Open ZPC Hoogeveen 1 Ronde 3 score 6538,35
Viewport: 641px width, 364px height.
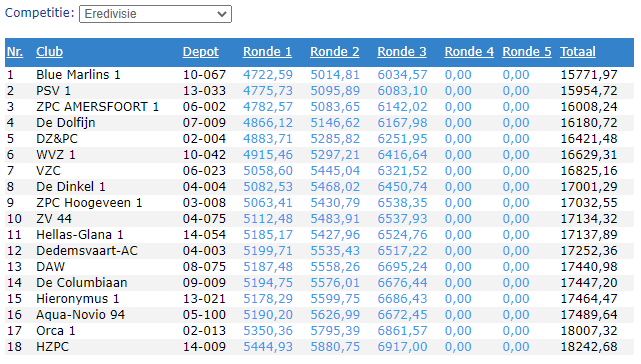point(402,203)
